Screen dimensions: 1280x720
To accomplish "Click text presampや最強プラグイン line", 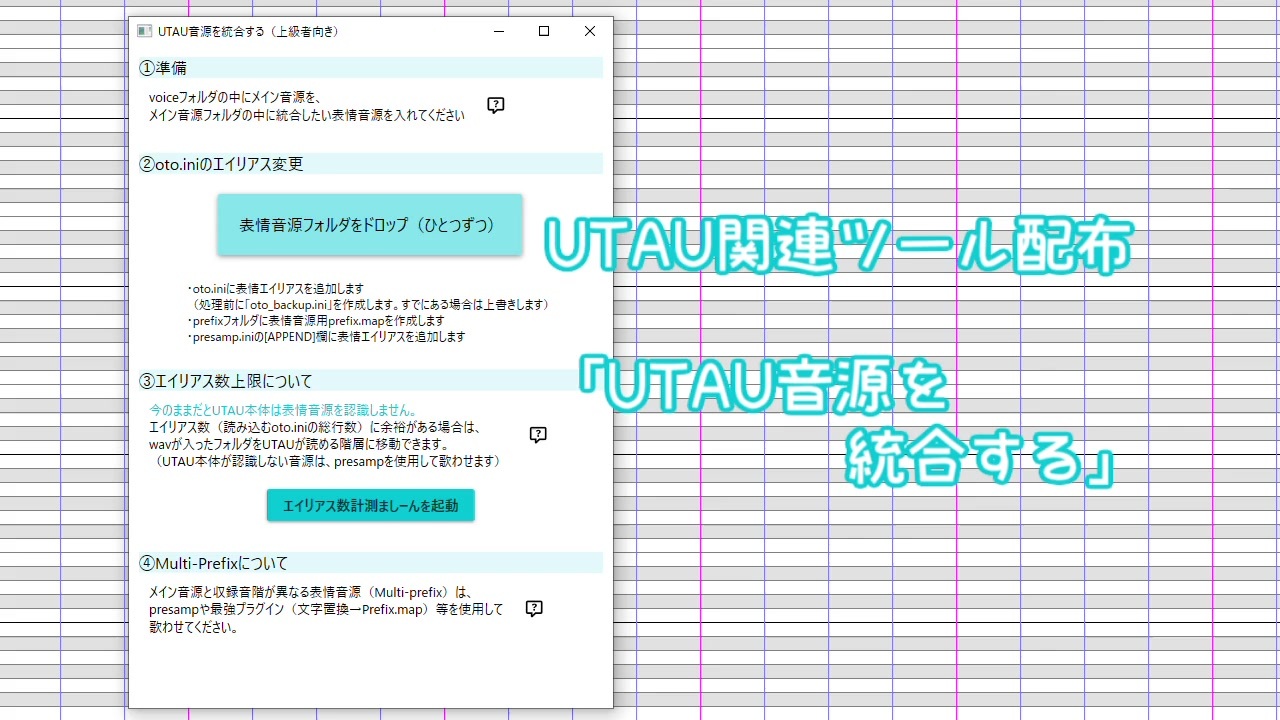I will click(327, 609).
